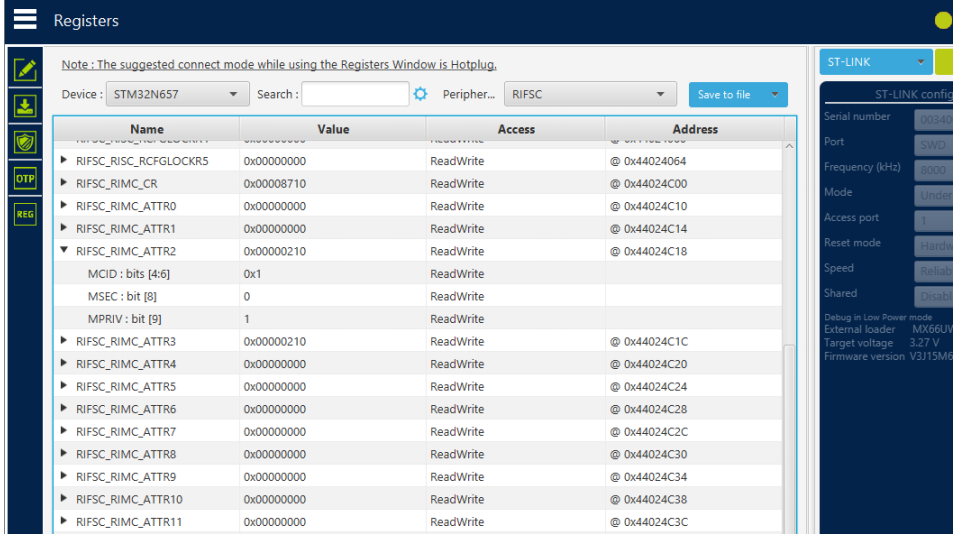Open Memory & File editing pencil icon
The image size is (955, 534).
pyautogui.click(x=25, y=70)
